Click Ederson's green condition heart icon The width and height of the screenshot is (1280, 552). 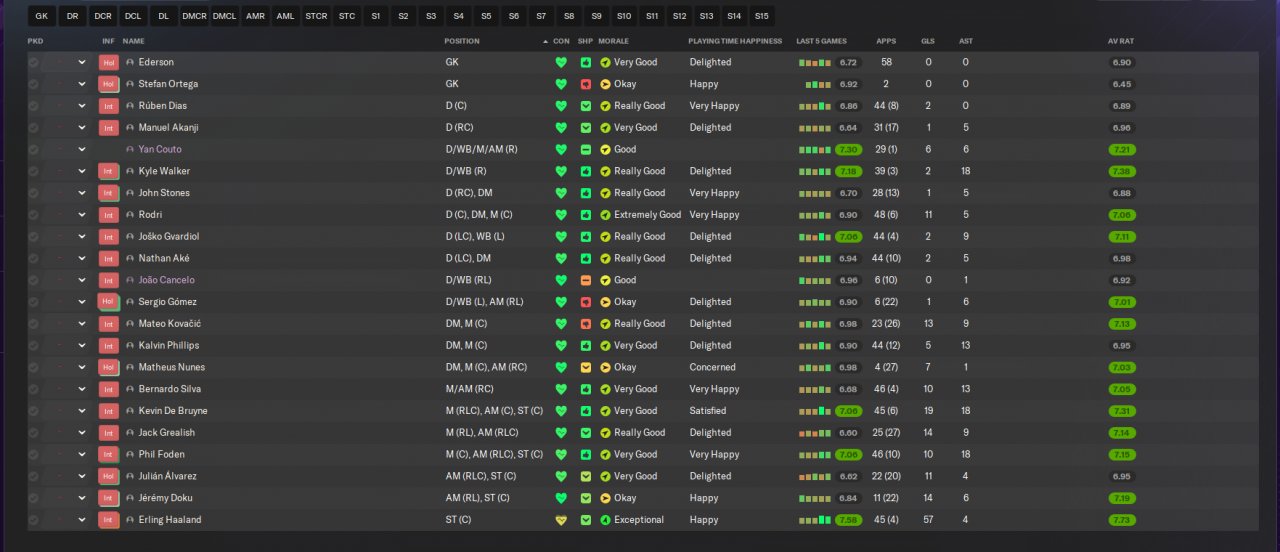tap(561, 62)
